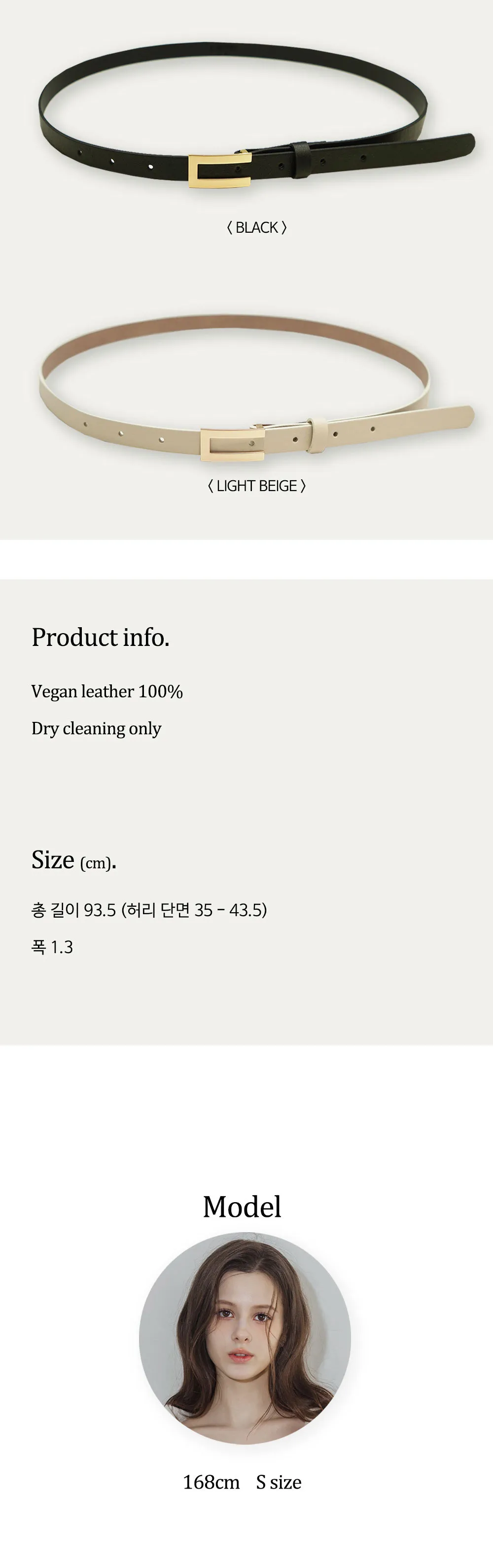This screenshot has width=493, height=1568.
Task: Click the Dry cleaning only text
Action: coord(96,729)
